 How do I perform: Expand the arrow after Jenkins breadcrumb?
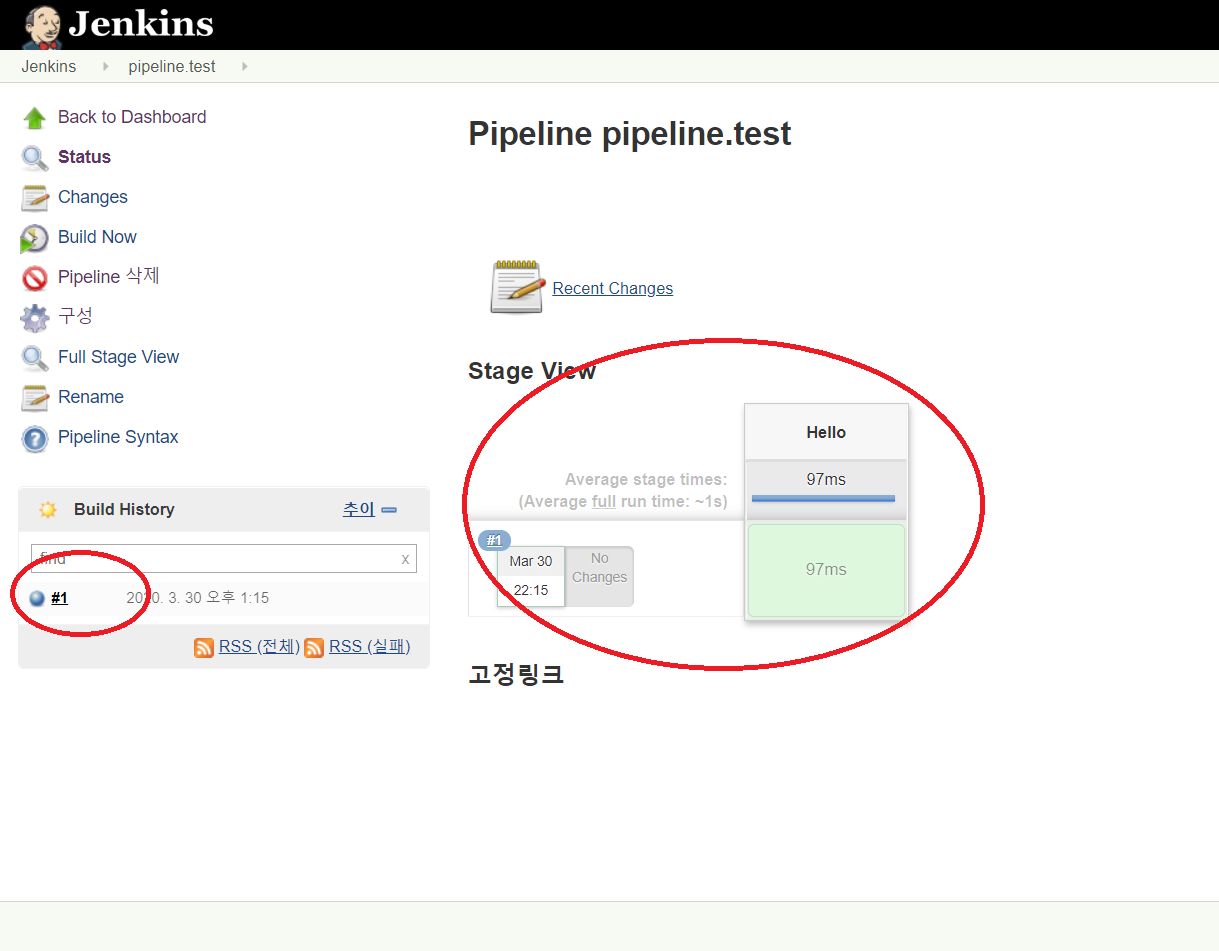pos(105,67)
